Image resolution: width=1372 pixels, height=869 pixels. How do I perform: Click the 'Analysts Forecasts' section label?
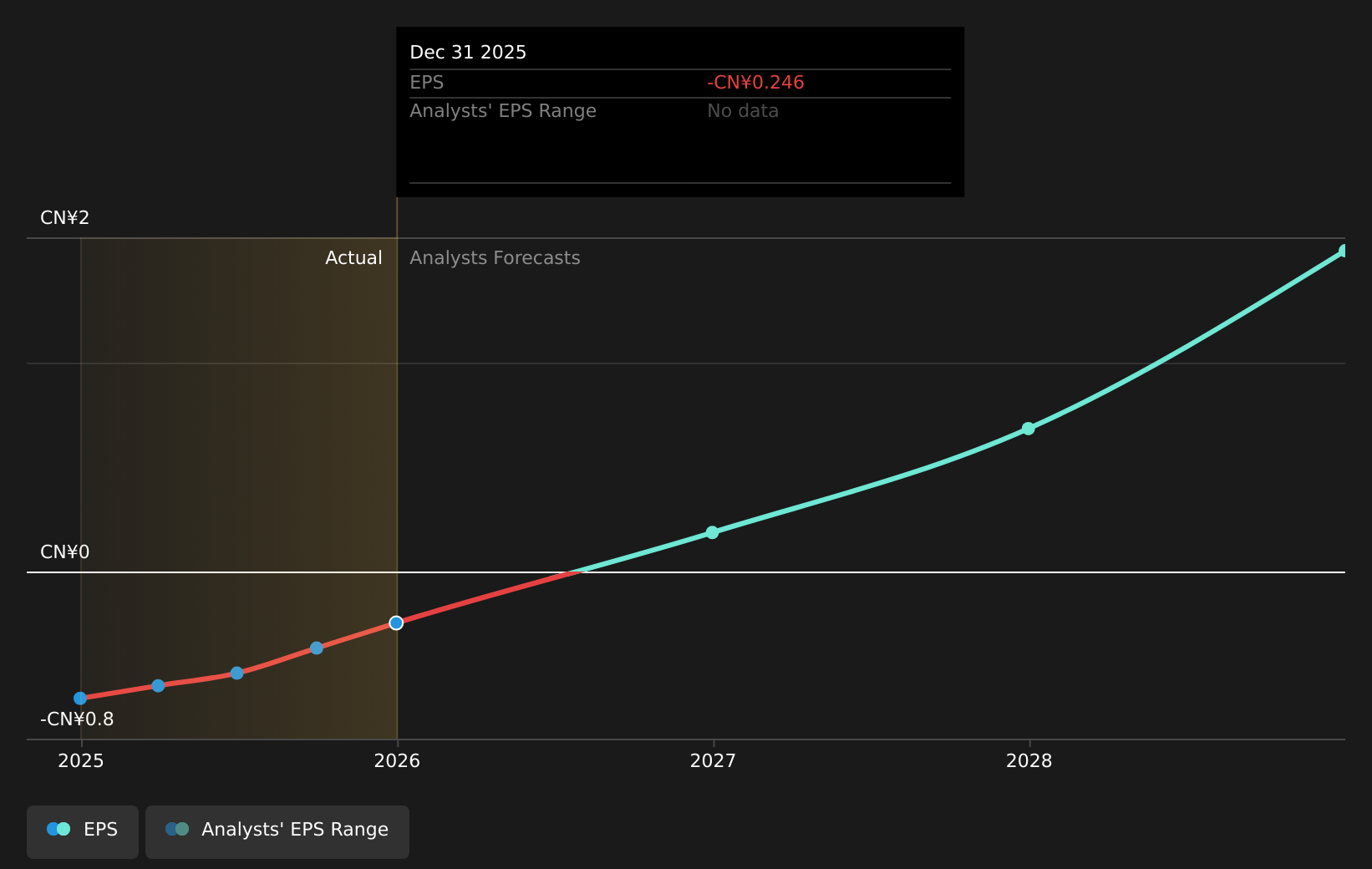pyautogui.click(x=495, y=258)
